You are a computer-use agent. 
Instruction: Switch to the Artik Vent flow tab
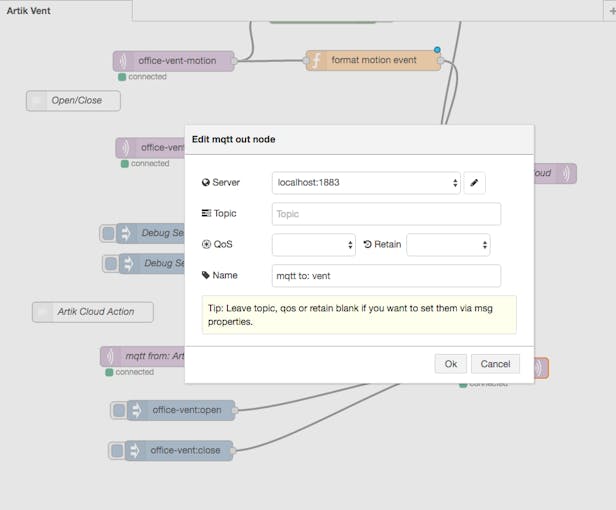(30, 11)
